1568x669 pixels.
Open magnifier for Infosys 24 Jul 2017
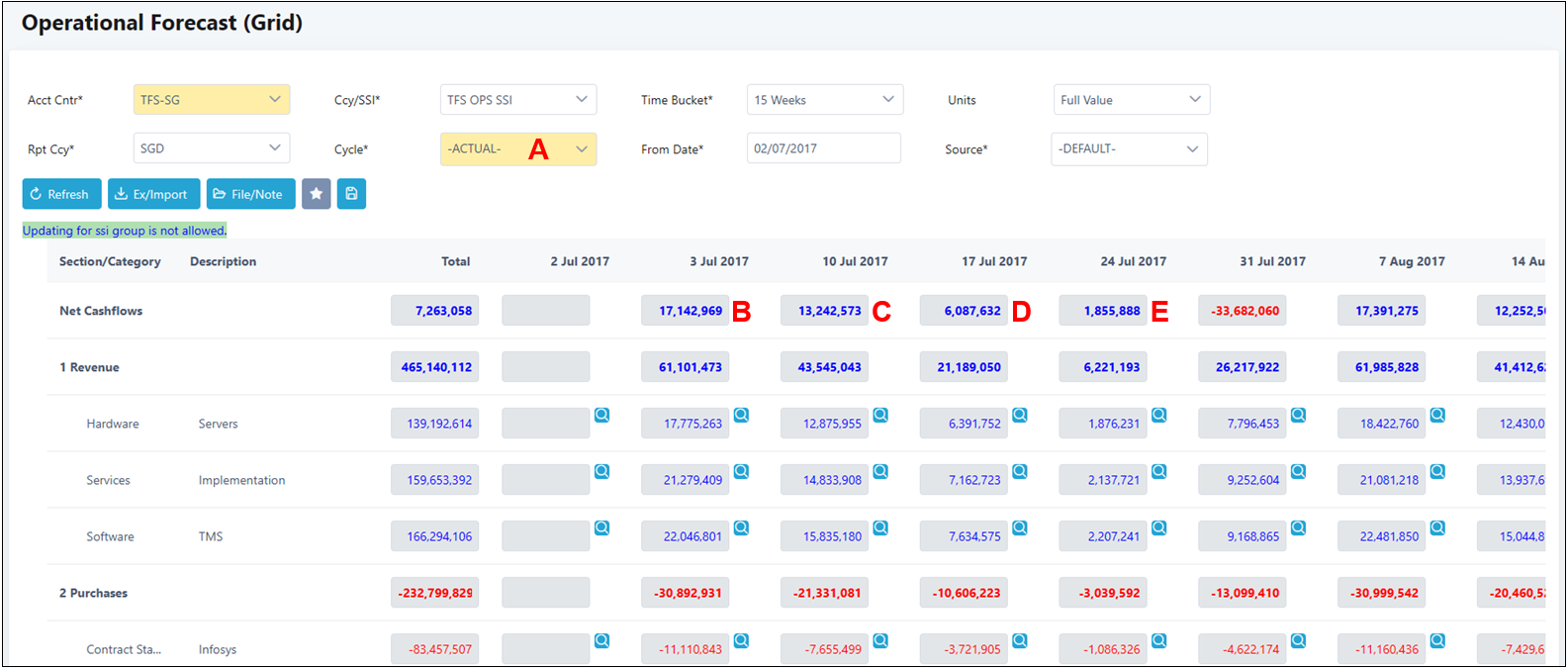tap(1159, 641)
